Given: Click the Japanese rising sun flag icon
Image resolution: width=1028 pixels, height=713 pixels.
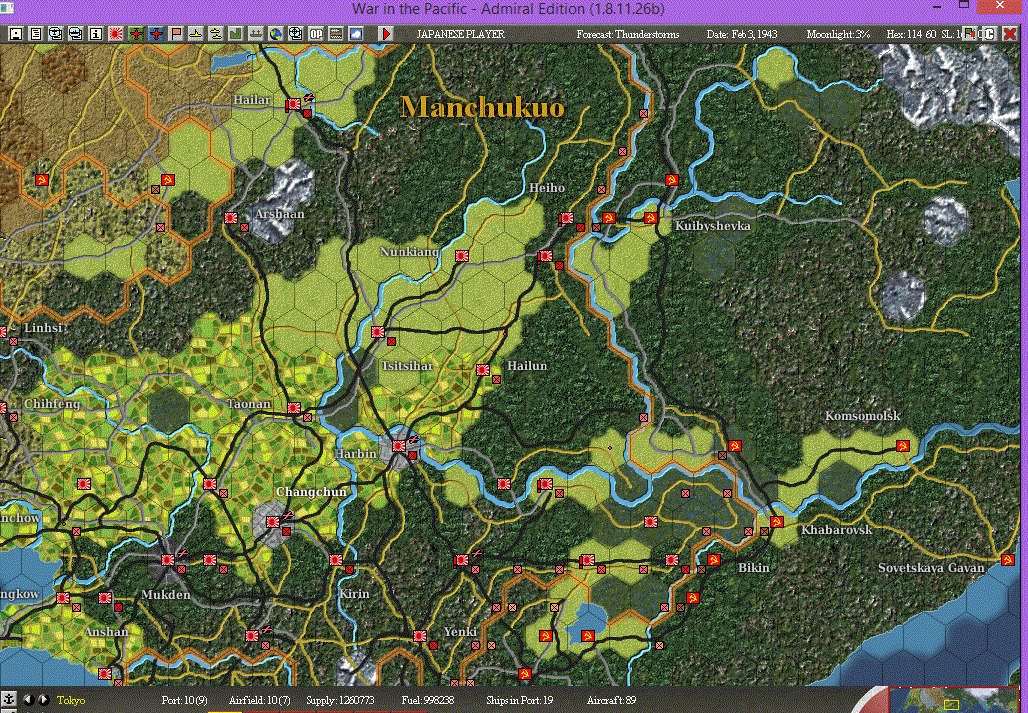Looking at the screenshot, I should click(x=116, y=33).
